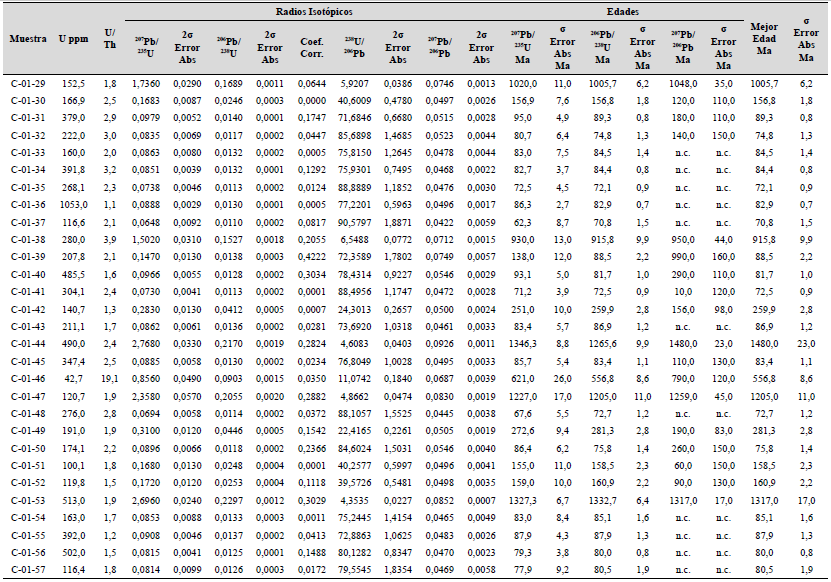Select sample row label C-01-53
Viewport: 831px width, 582px height.
pyautogui.click(x=27, y=499)
